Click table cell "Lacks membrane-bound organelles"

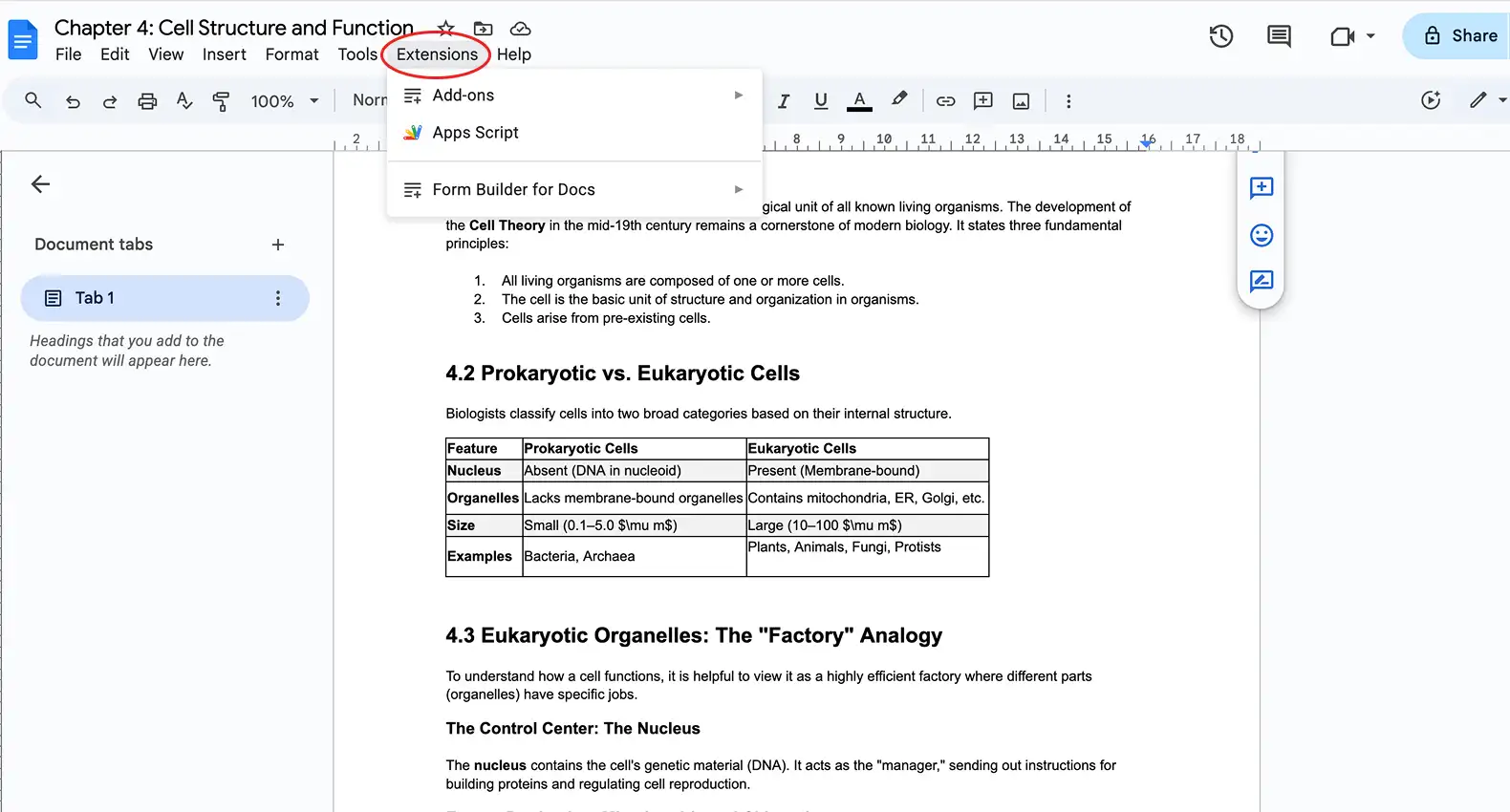tap(633, 498)
